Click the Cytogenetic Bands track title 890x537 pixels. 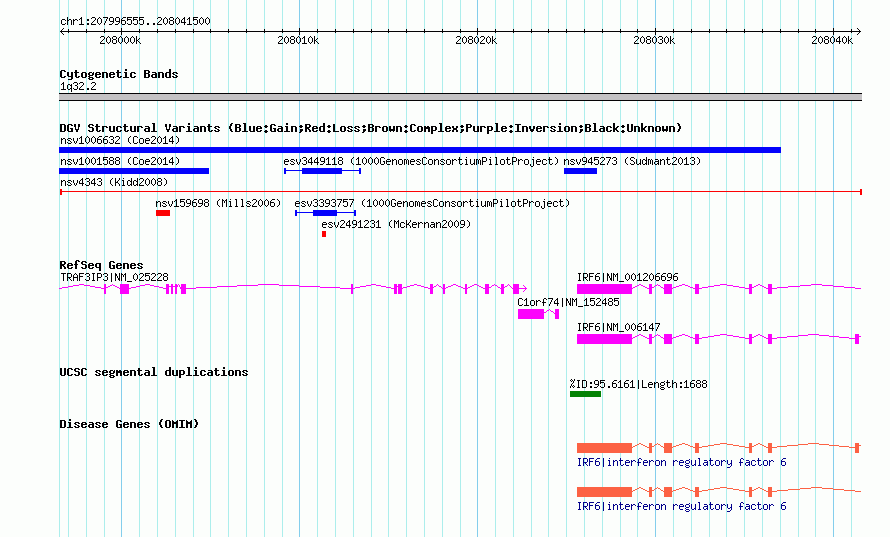point(119,74)
